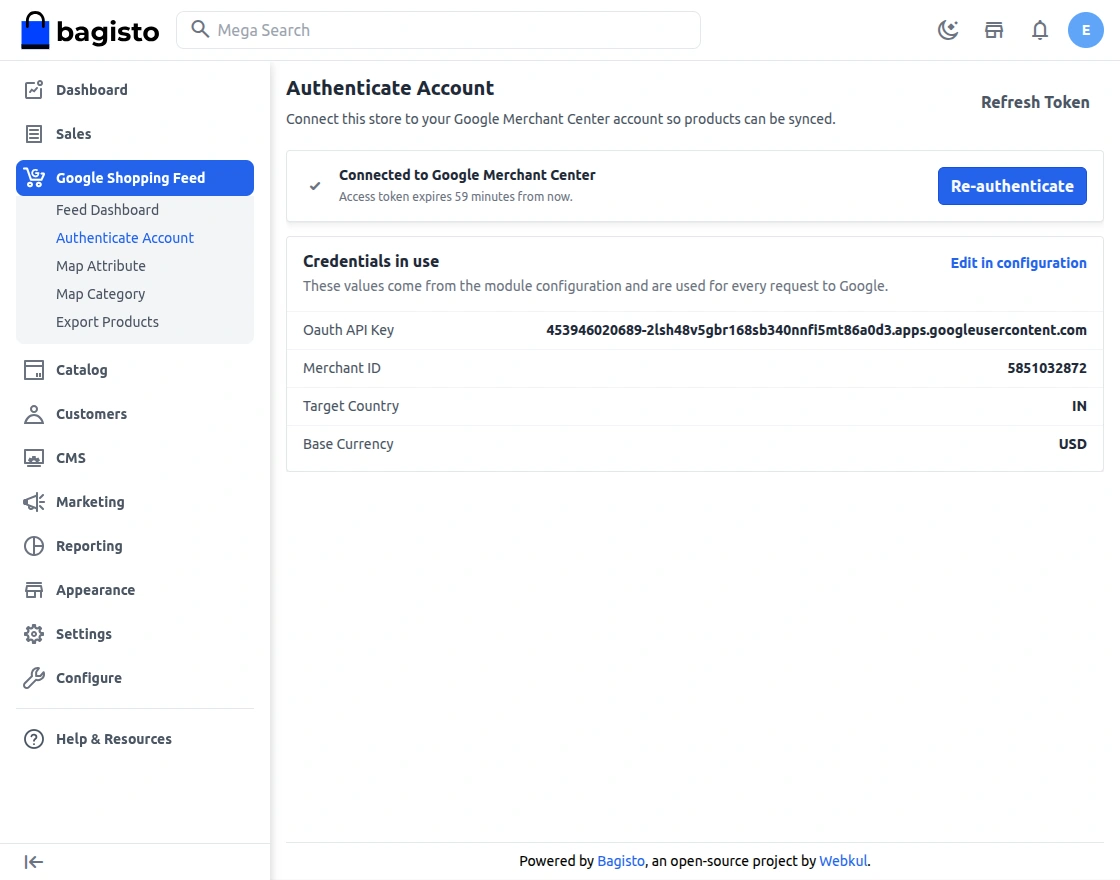Click the Re-authenticate button

(1012, 186)
